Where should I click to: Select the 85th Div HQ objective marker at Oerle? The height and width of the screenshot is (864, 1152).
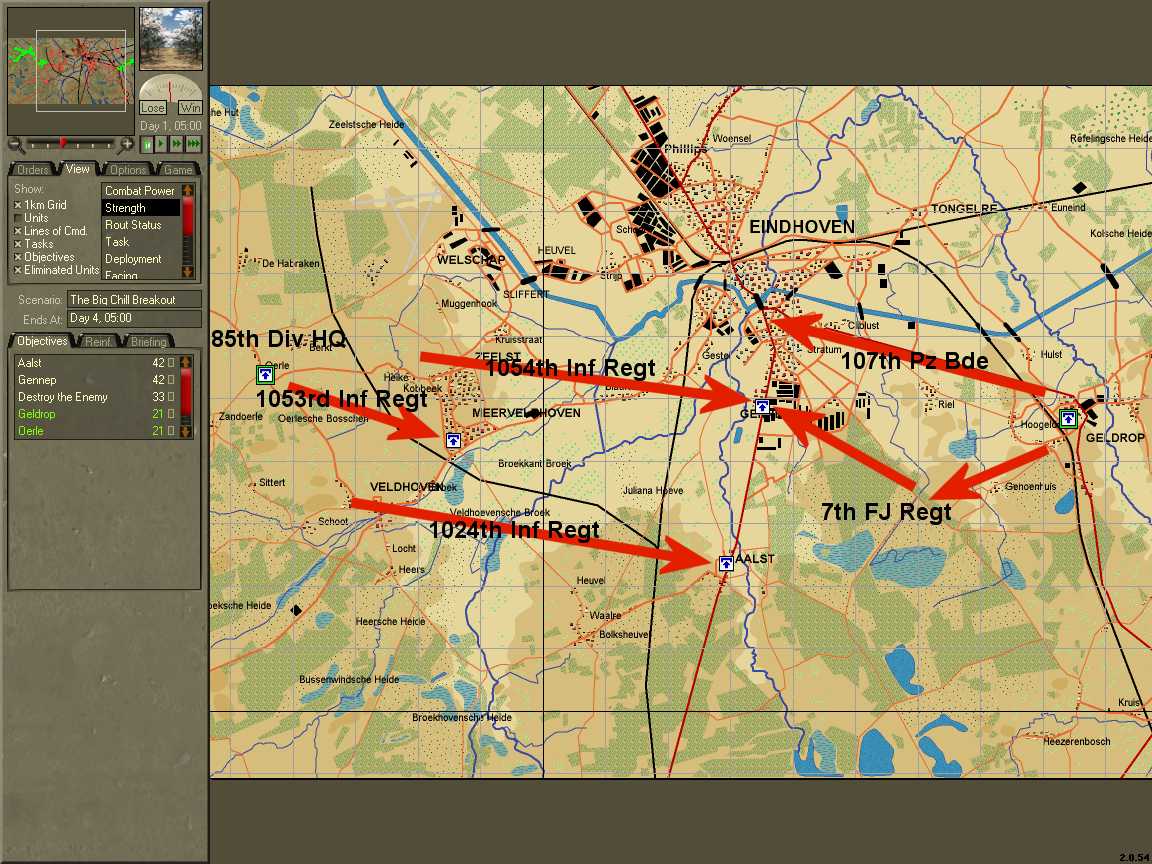click(265, 375)
